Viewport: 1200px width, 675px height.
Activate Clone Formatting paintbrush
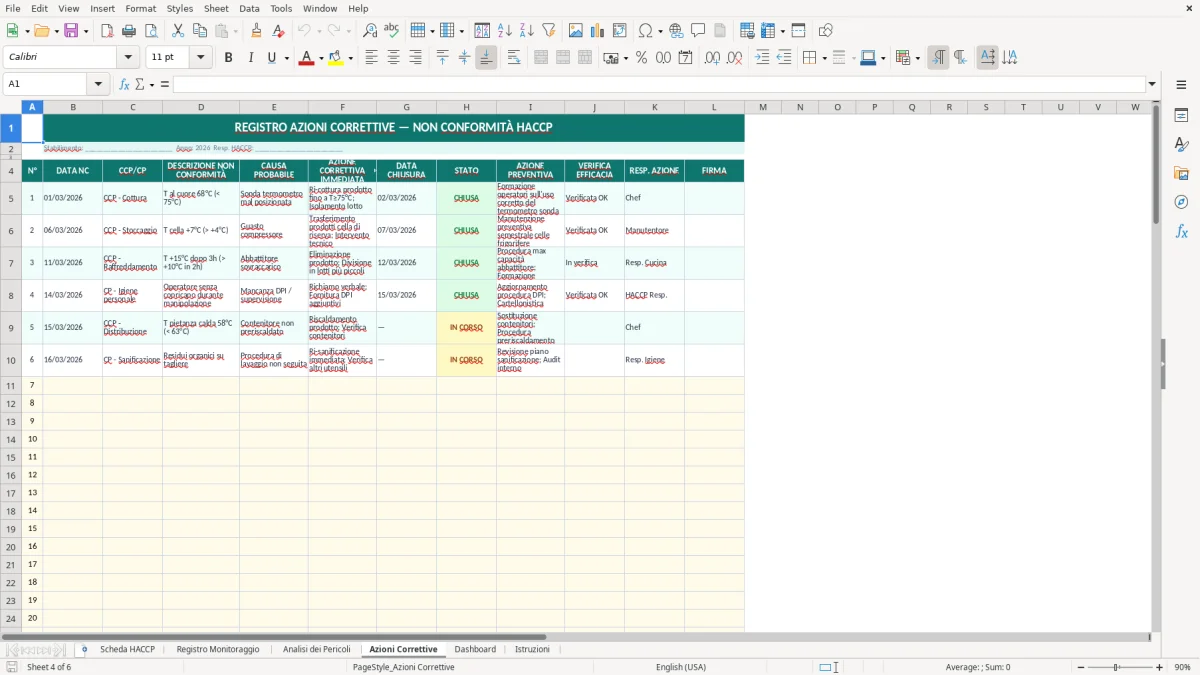[x=256, y=31]
